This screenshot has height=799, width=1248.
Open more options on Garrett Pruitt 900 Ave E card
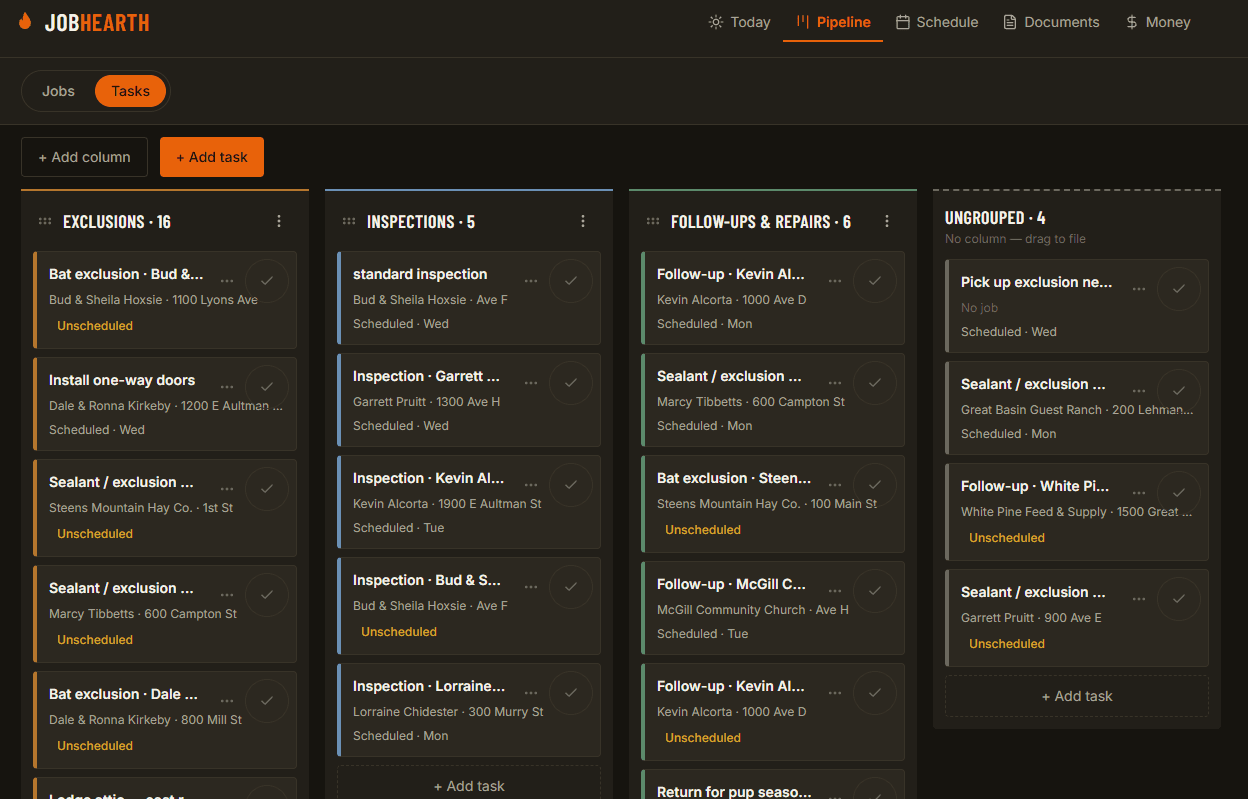[x=1140, y=599]
